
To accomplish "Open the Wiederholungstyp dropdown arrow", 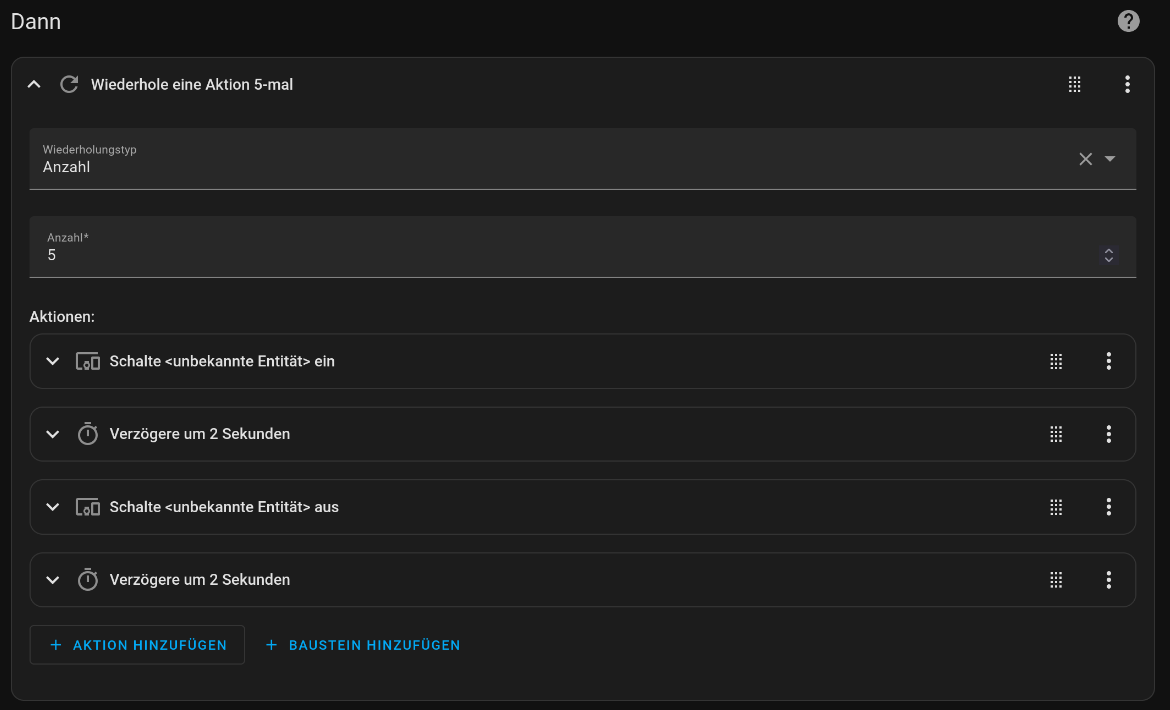I will [1110, 159].
